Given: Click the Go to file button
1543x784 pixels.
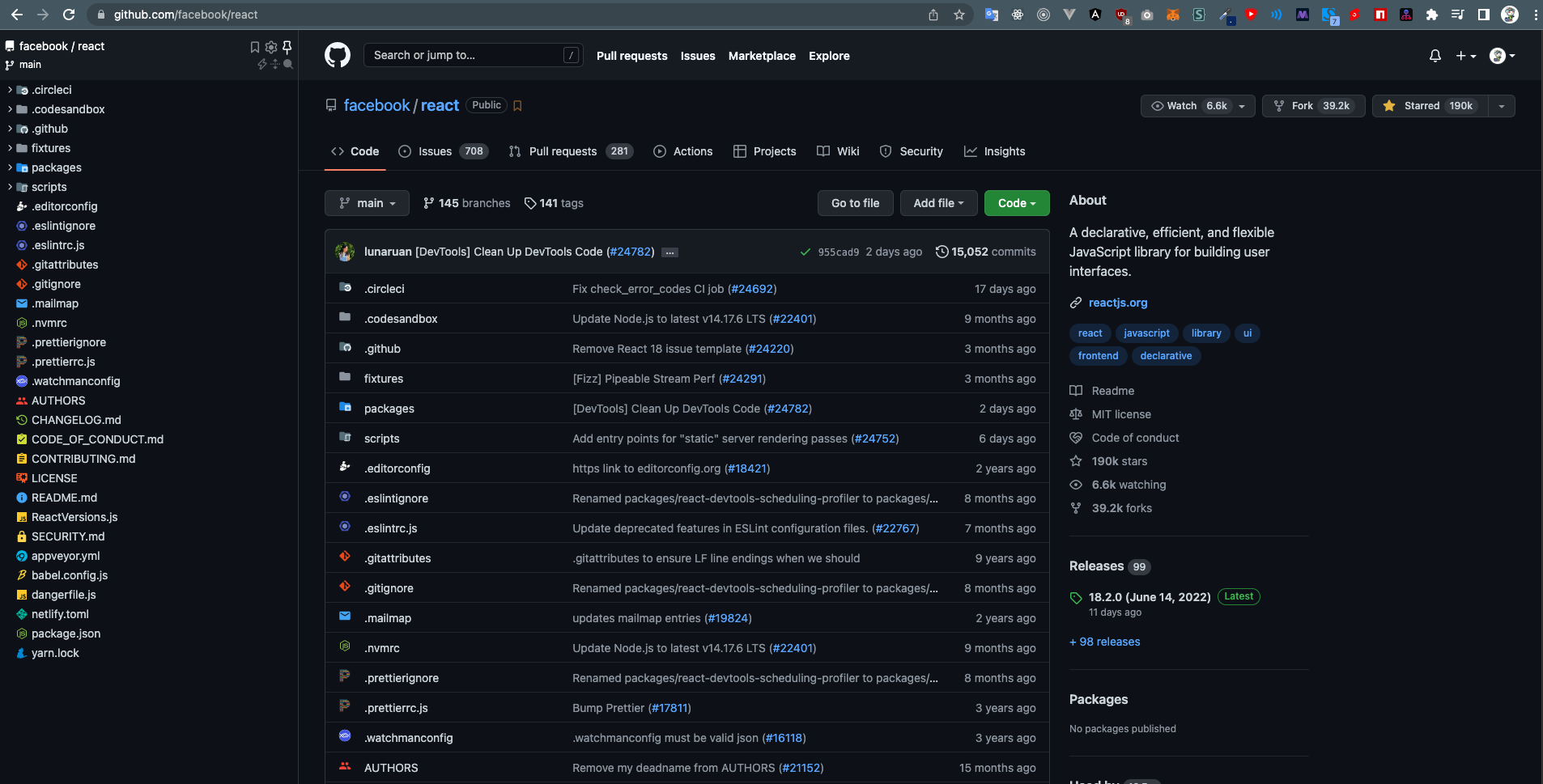Looking at the screenshot, I should point(855,203).
